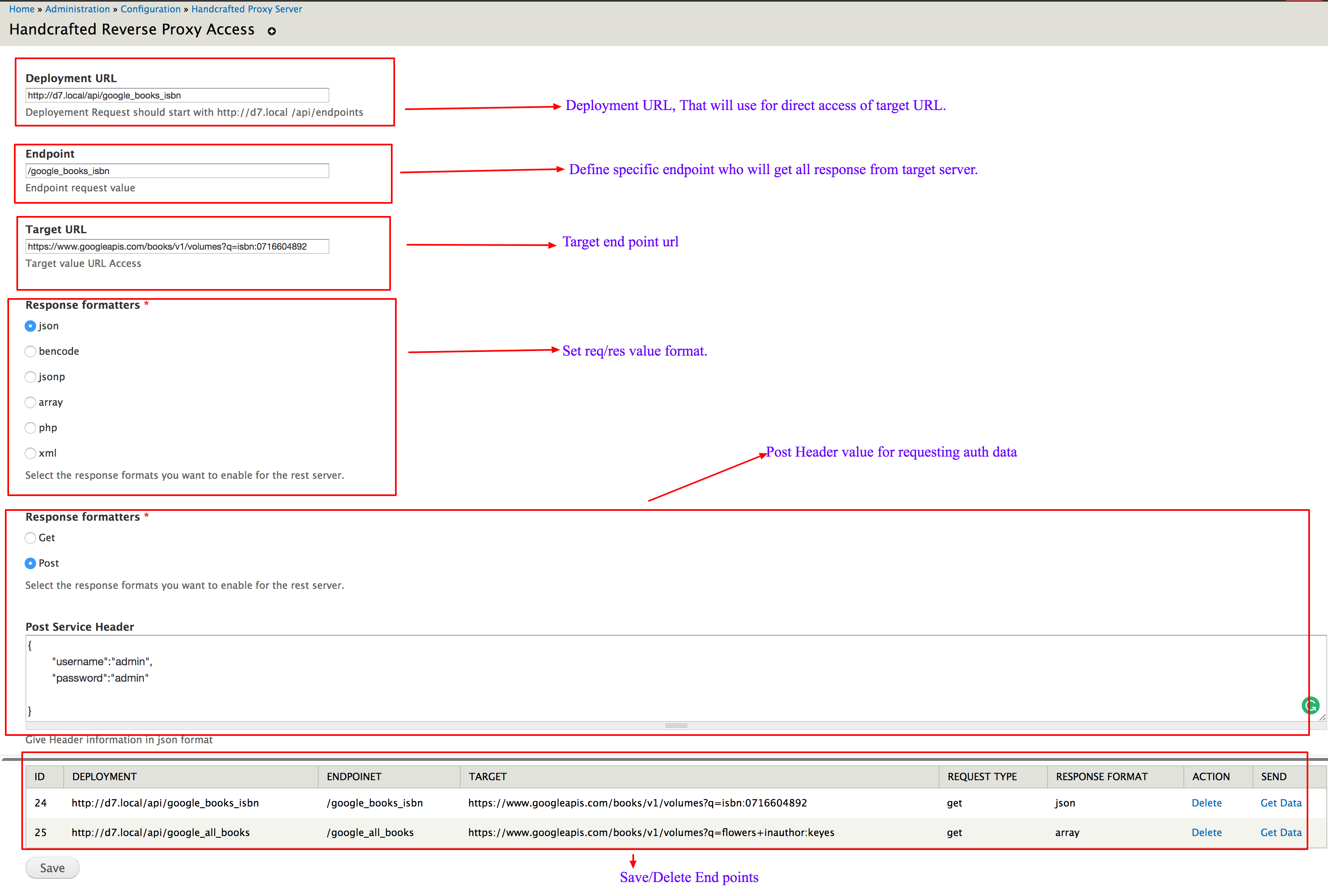
Task: Get Data for google_all_books row
Action: tap(1280, 833)
